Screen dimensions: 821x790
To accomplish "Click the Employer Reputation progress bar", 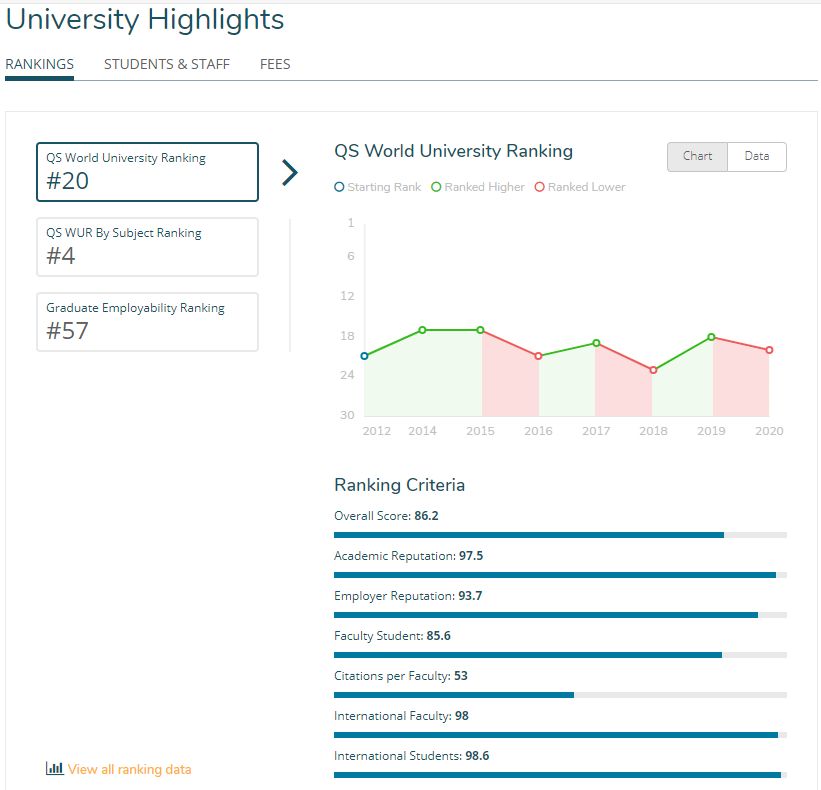I will point(560,615).
